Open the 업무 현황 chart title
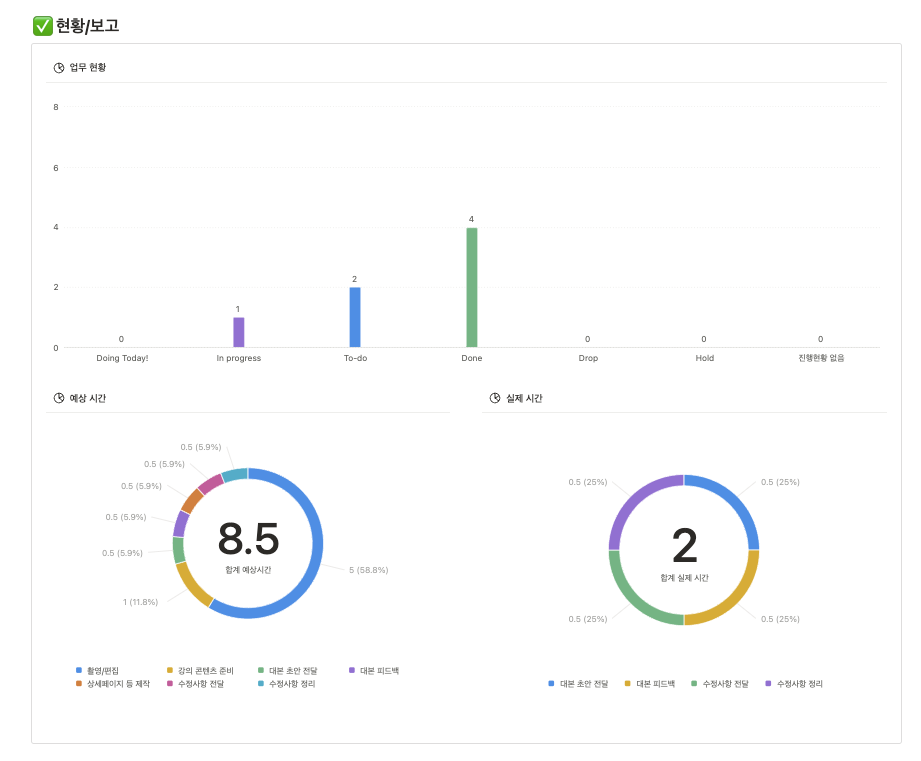Screen dimensions: 921x761 tap(88, 68)
